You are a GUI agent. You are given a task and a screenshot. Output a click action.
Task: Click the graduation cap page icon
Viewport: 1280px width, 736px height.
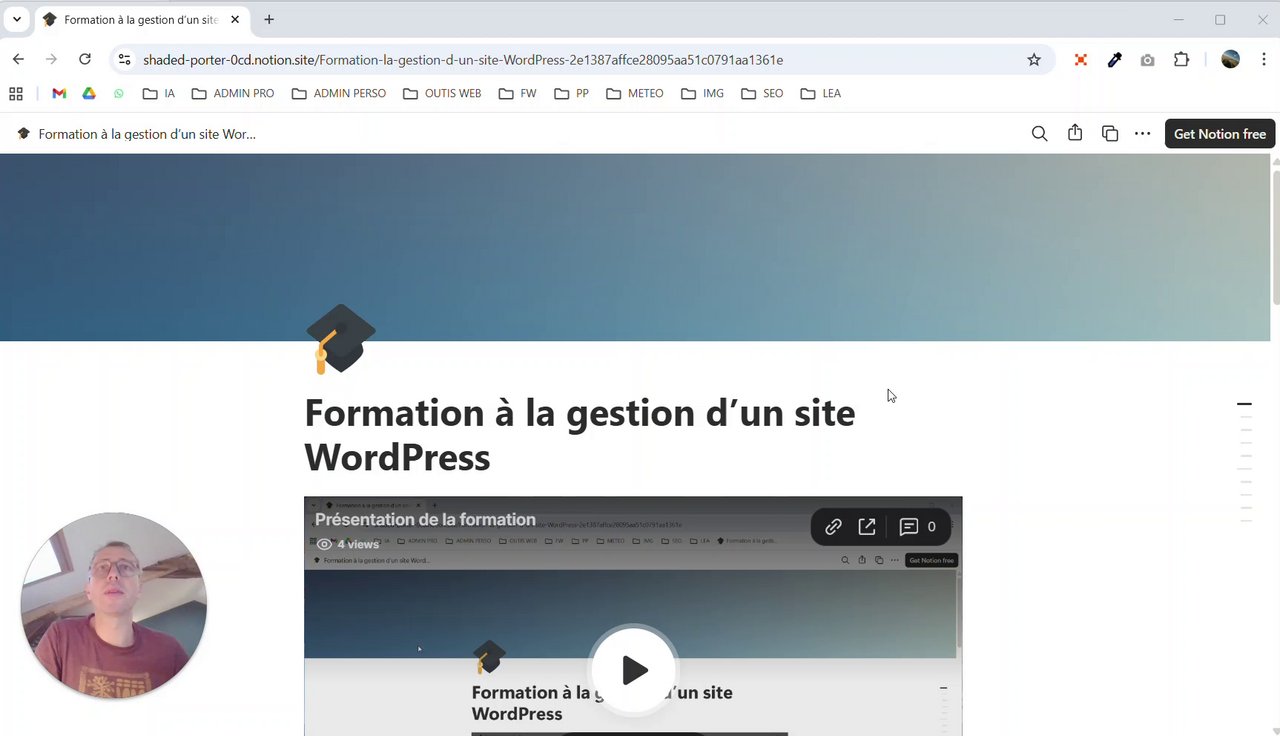pos(340,339)
